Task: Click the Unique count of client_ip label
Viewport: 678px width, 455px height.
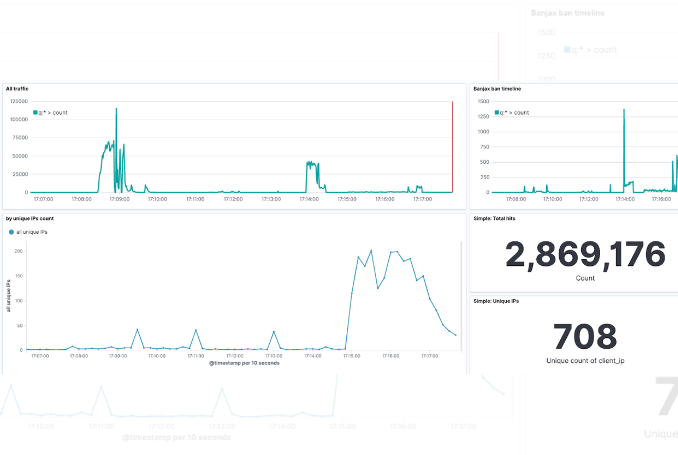Action: [x=585, y=358]
